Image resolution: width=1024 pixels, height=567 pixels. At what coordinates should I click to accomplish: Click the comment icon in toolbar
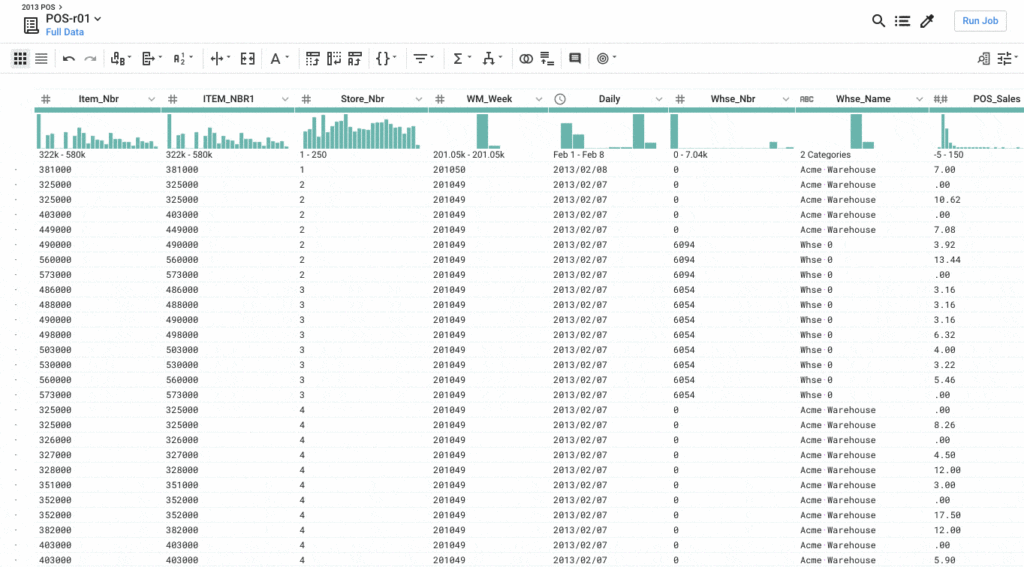(575, 59)
